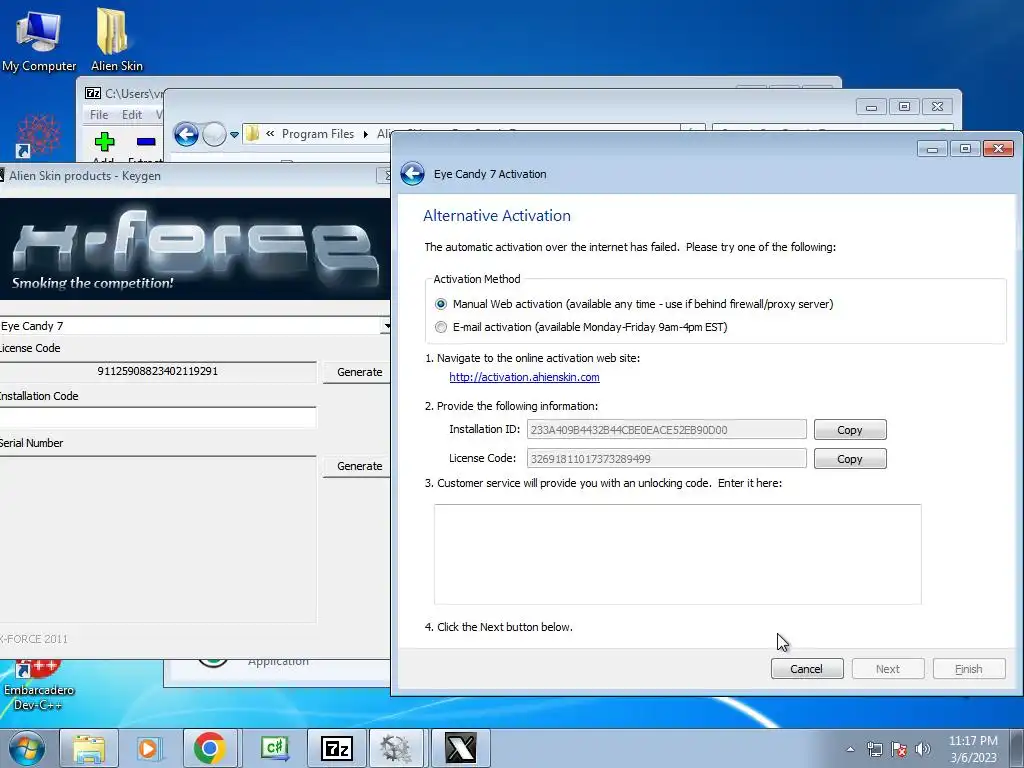
Task: Click Generate beside the Serial Number area
Action: click(359, 466)
